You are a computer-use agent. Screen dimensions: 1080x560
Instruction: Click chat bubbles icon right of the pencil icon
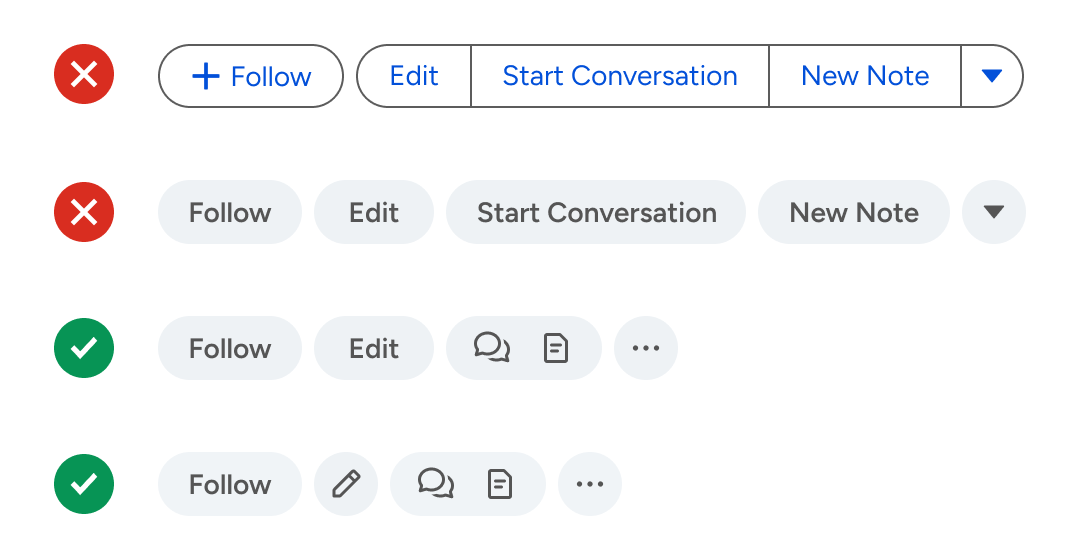tap(435, 484)
